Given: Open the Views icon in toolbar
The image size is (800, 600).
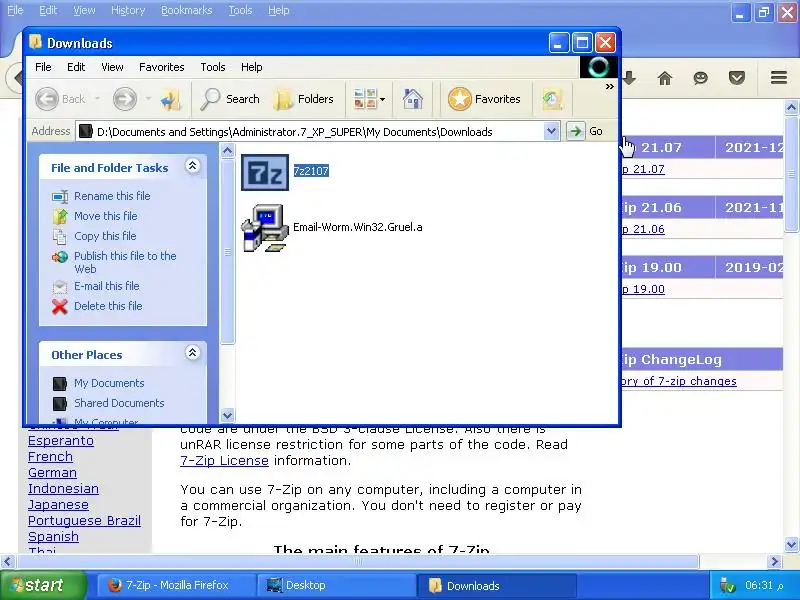Looking at the screenshot, I should pyautogui.click(x=365, y=99).
